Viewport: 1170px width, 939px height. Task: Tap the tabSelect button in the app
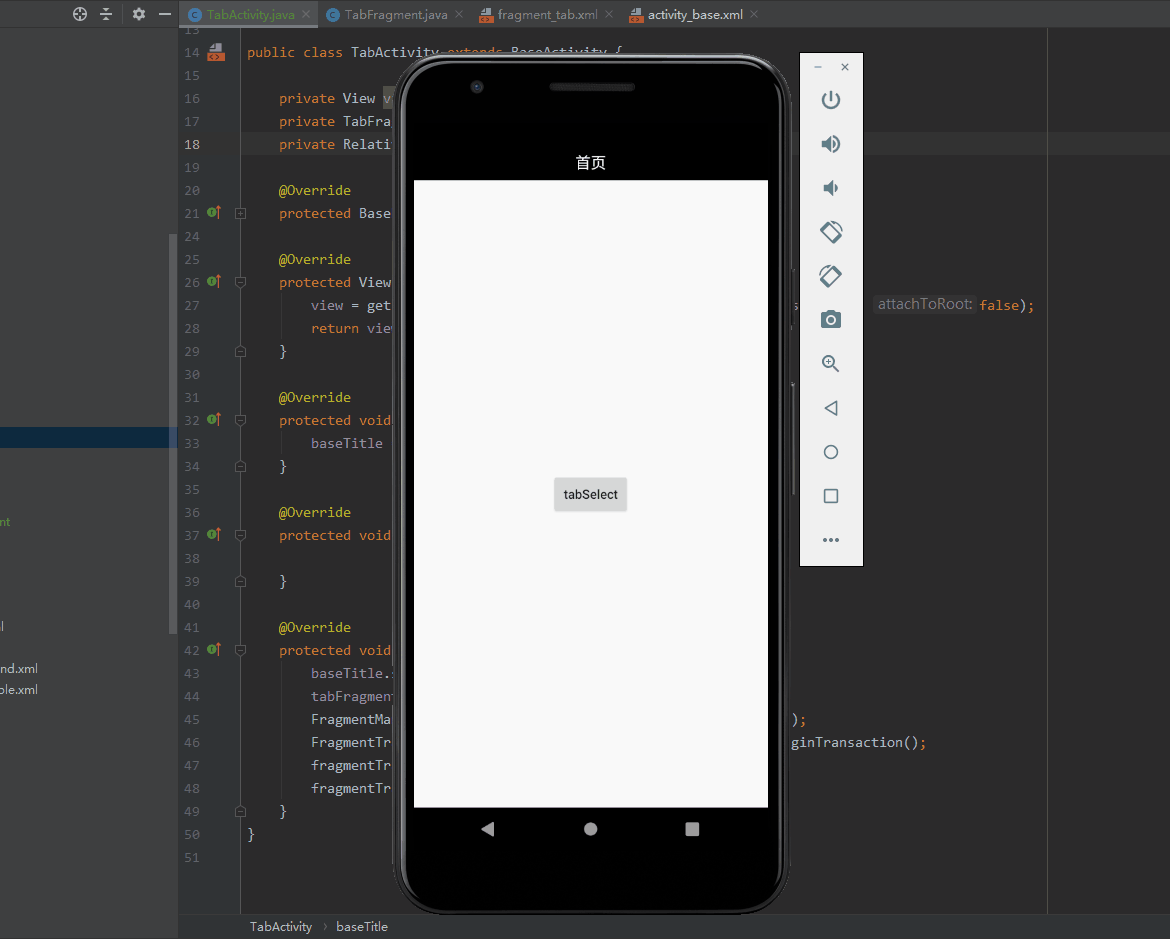click(x=590, y=494)
